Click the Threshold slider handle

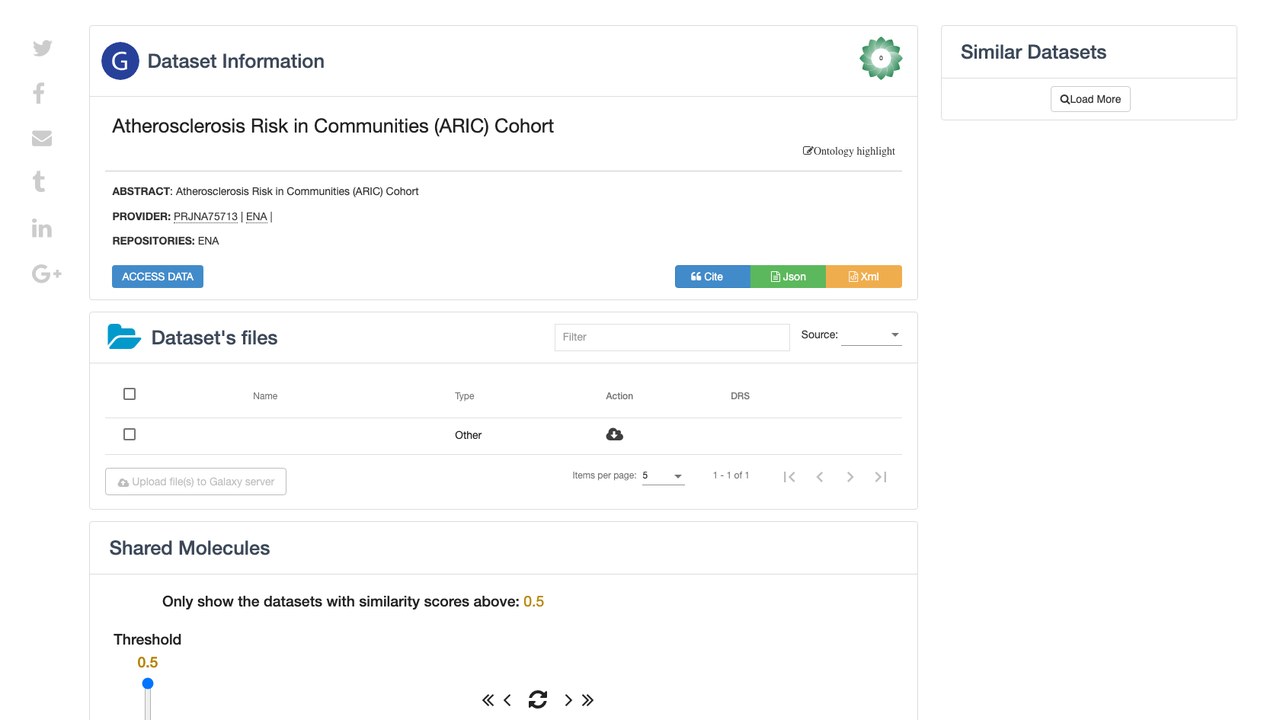coord(147,684)
